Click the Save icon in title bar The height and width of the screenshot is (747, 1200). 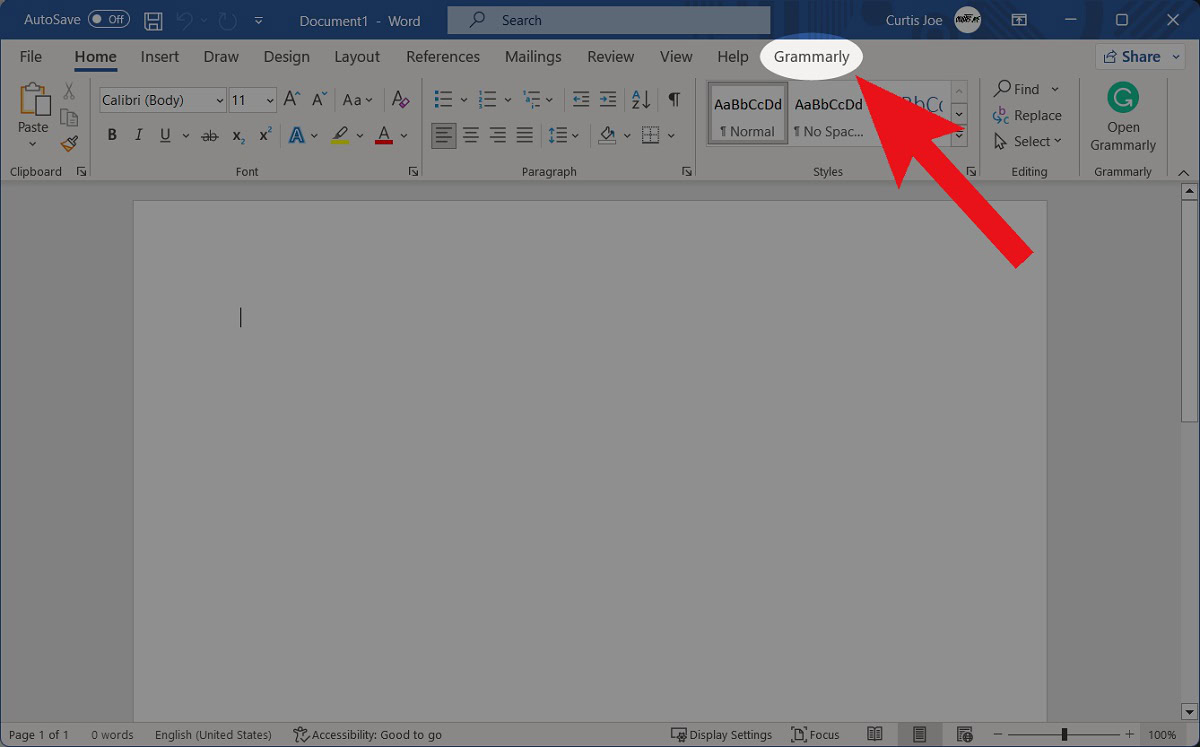153,20
